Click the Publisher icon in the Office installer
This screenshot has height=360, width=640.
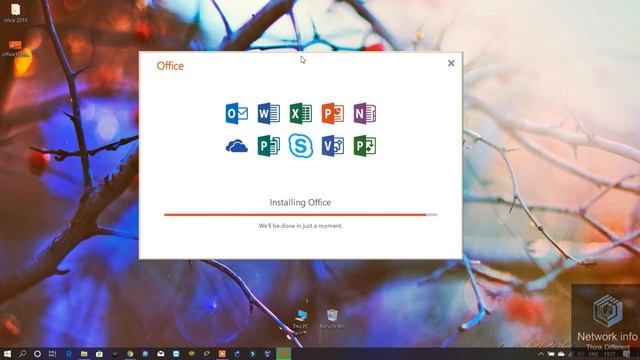pos(269,146)
